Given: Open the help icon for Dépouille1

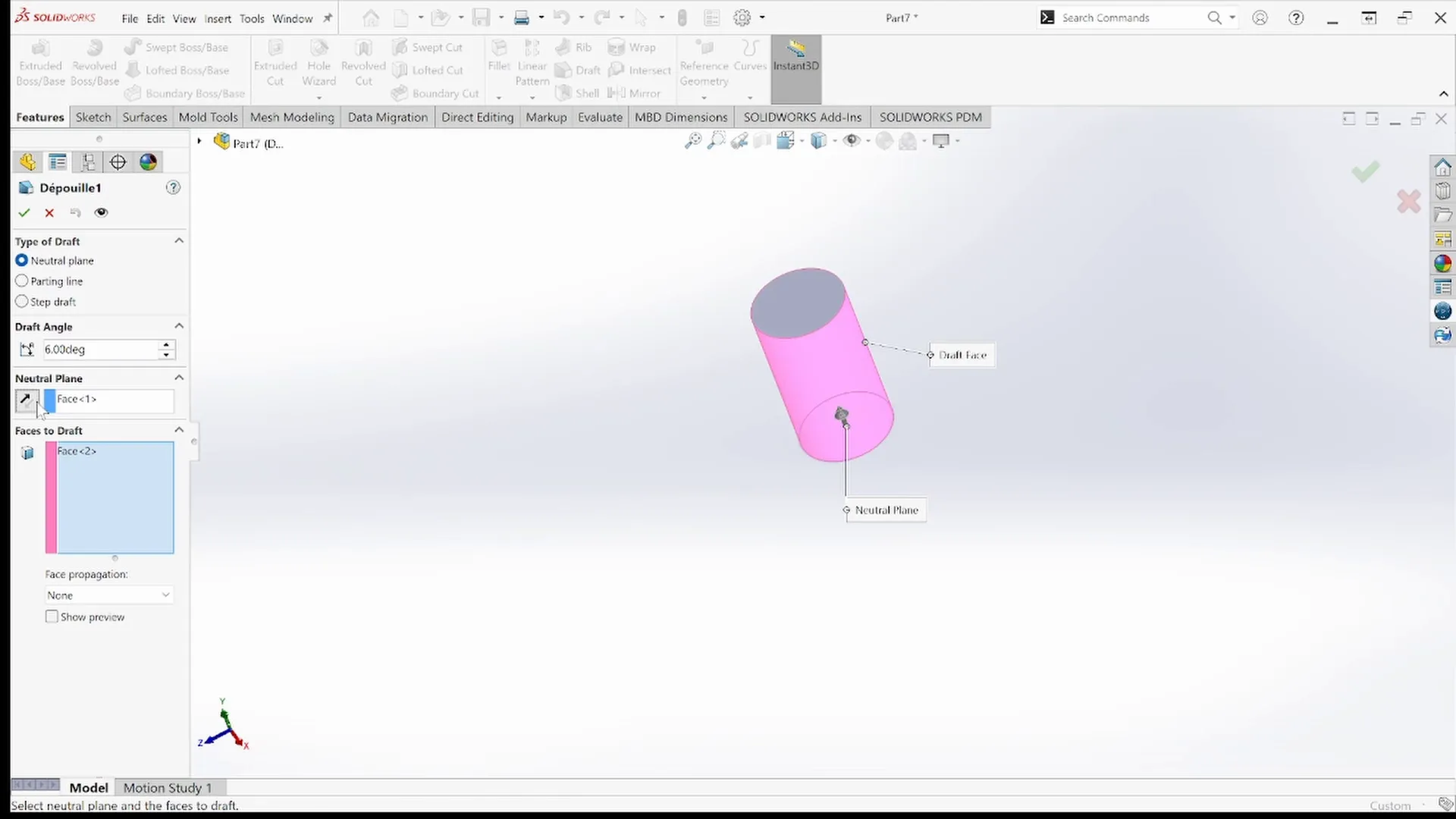Looking at the screenshot, I should 173,187.
